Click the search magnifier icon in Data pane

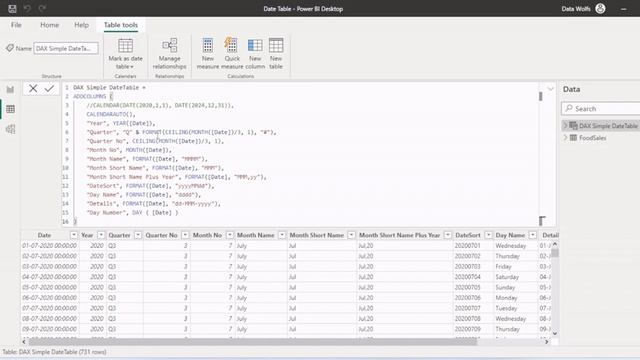click(569, 109)
